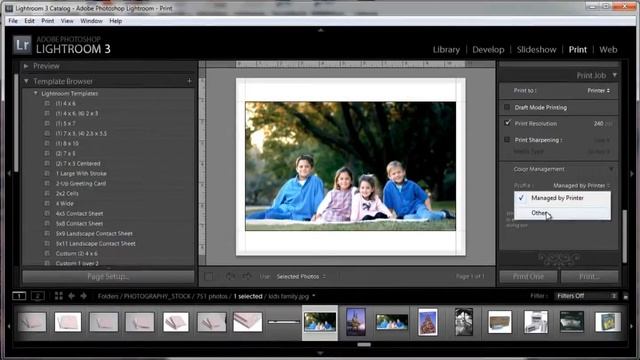Open the Print to Printer dropdown

point(599,90)
